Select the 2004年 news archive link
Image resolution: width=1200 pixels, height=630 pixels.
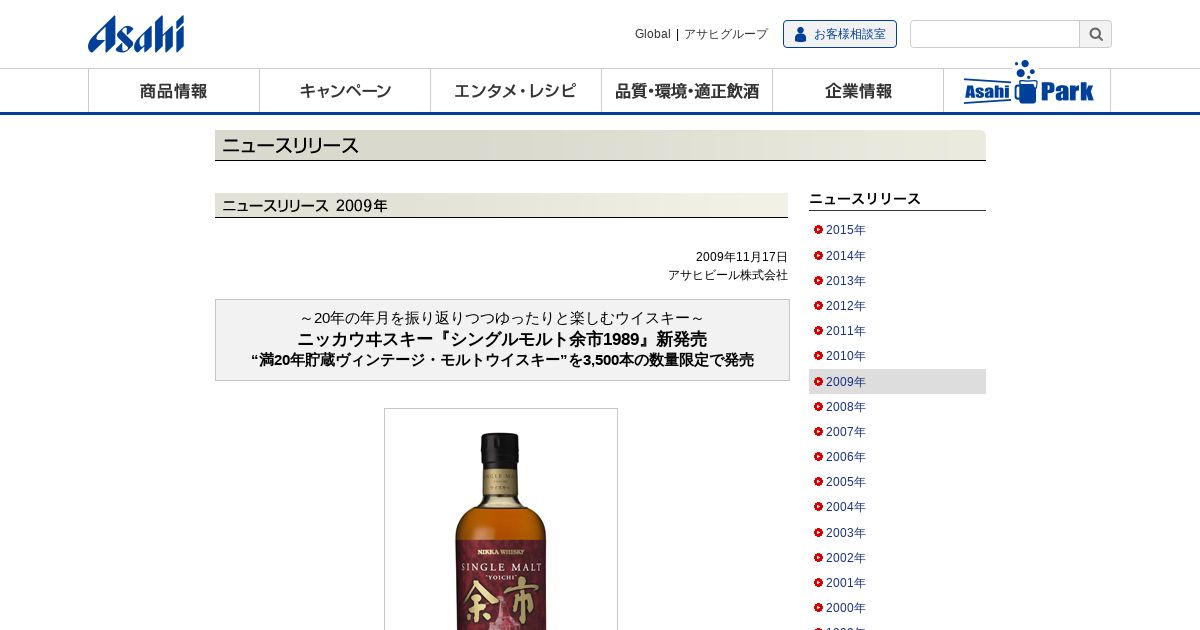click(x=846, y=507)
